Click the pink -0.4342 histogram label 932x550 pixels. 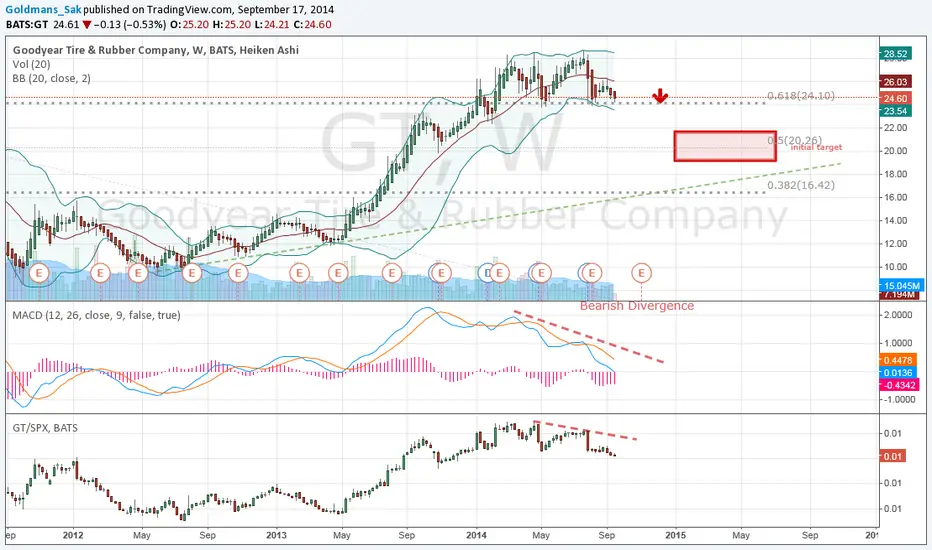[x=899, y=385]
